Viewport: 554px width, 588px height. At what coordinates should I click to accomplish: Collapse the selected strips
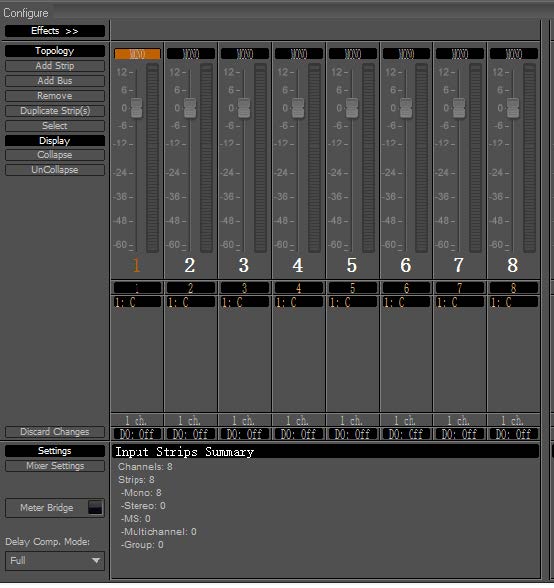(x=55, y=155)
